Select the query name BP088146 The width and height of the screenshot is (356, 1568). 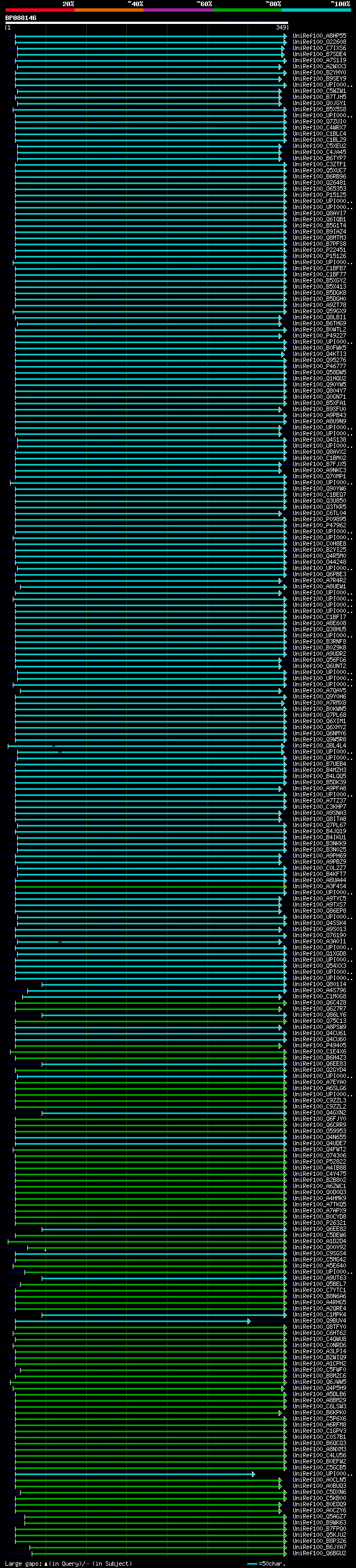[21, 18]
